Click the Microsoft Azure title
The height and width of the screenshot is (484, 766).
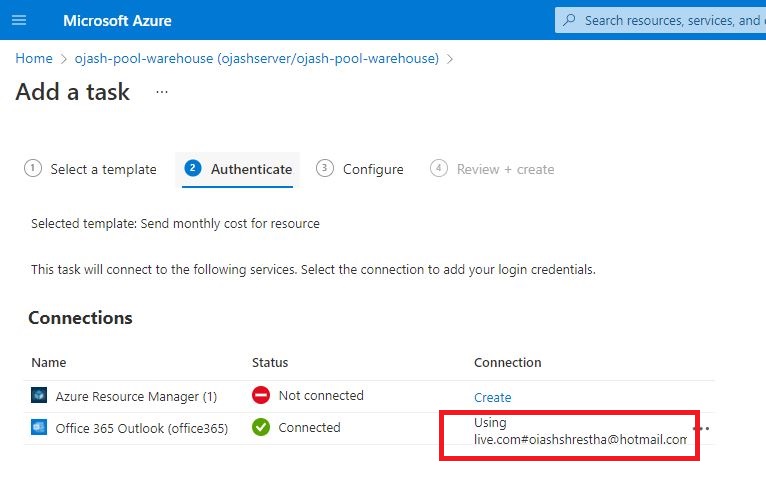point(117,20)
